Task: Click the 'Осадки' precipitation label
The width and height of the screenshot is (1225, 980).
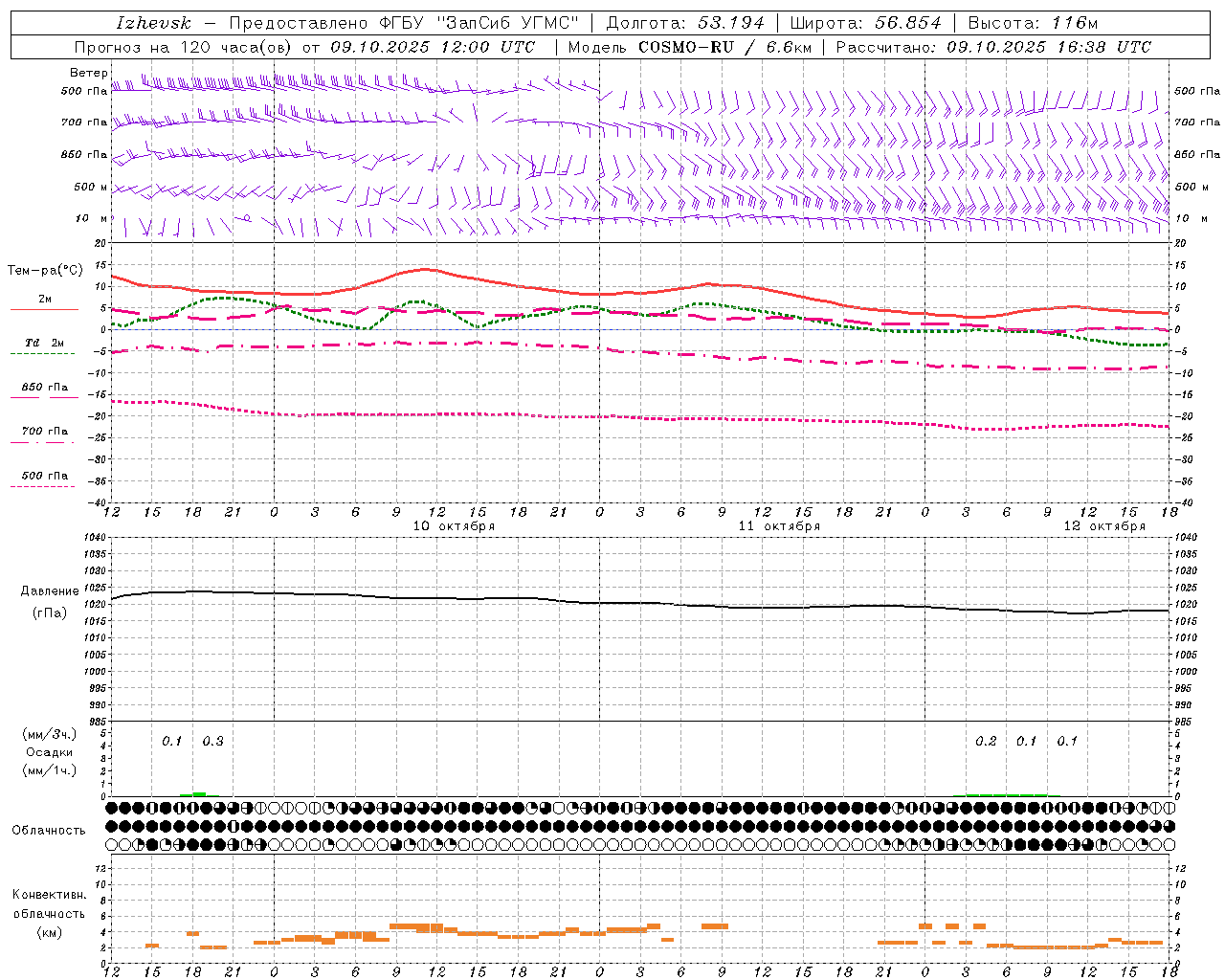Action: (x=50, y=752)
